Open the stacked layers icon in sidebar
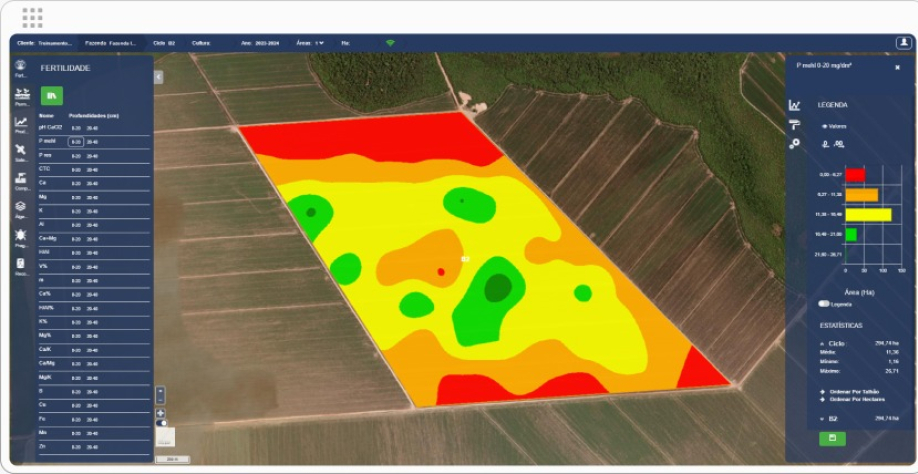Image resolution: width=918 pixels, height=474 pixels. tap(20, 206)
